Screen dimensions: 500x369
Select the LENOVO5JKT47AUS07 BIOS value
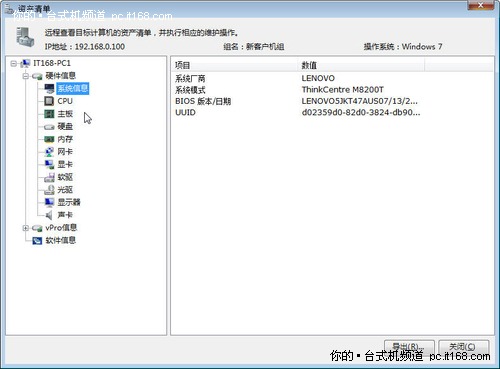click(x=360, y=101)
